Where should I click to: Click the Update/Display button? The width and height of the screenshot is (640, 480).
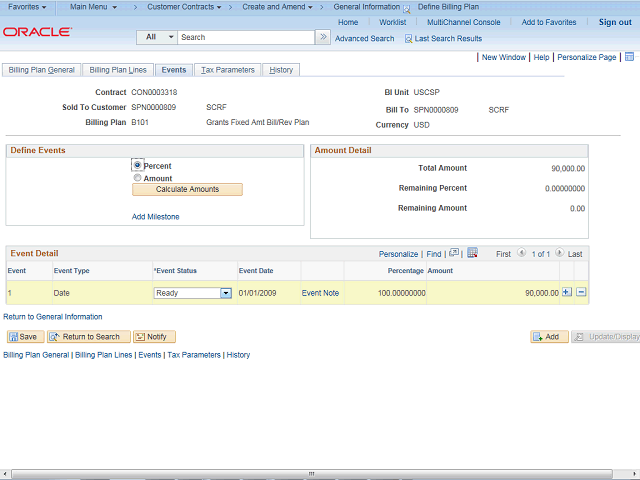tap(606, 337)
